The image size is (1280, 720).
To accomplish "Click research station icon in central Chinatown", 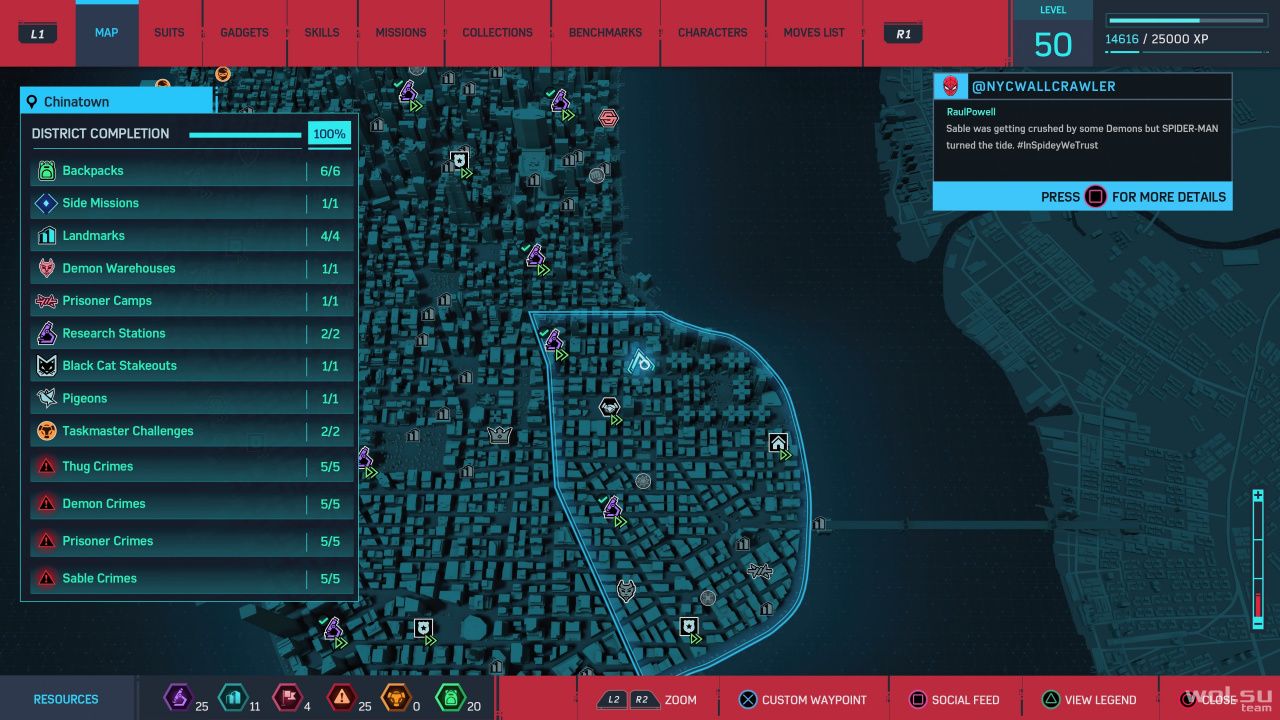I will [612, 507].
